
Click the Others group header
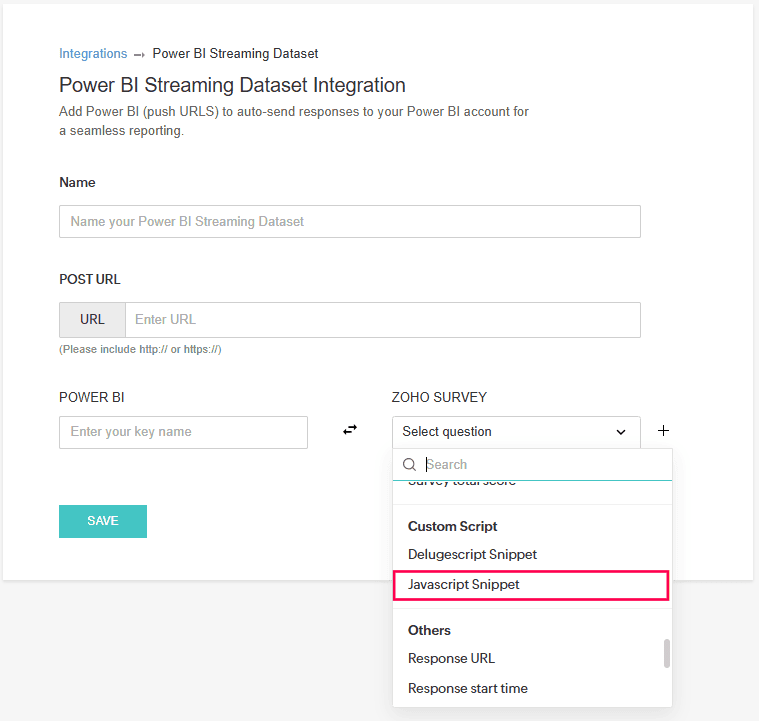(429, 630)
